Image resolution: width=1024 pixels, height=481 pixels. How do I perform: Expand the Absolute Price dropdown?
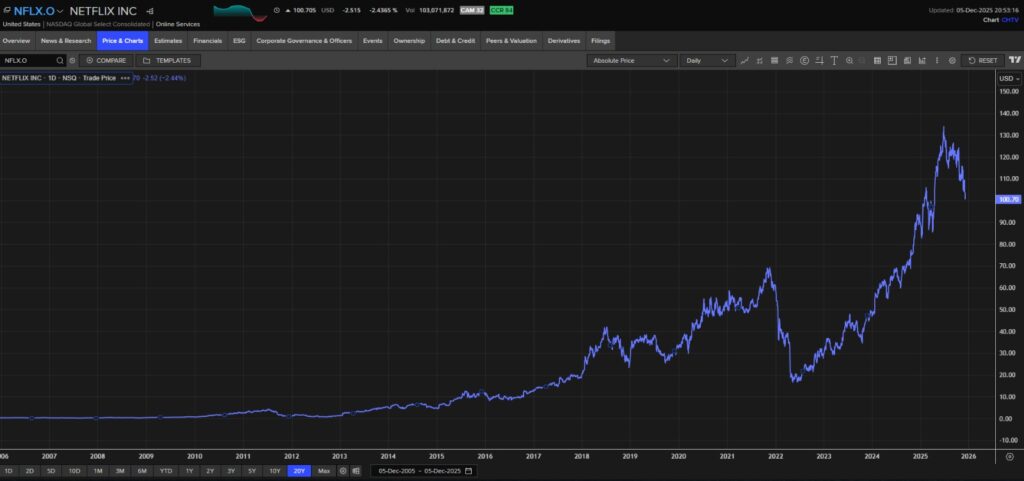631,60
